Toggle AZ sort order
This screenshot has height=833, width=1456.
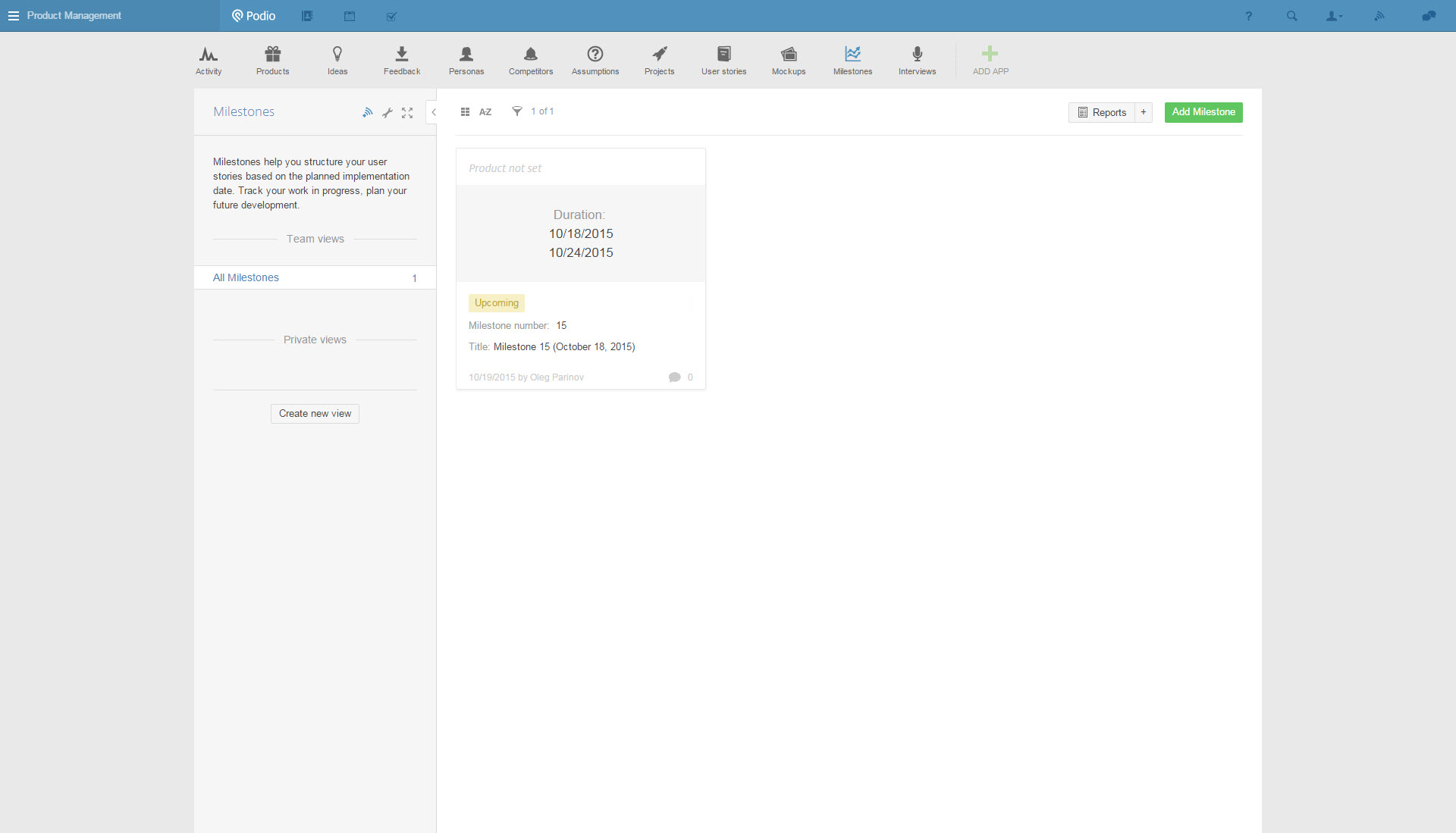coord(485,112)
